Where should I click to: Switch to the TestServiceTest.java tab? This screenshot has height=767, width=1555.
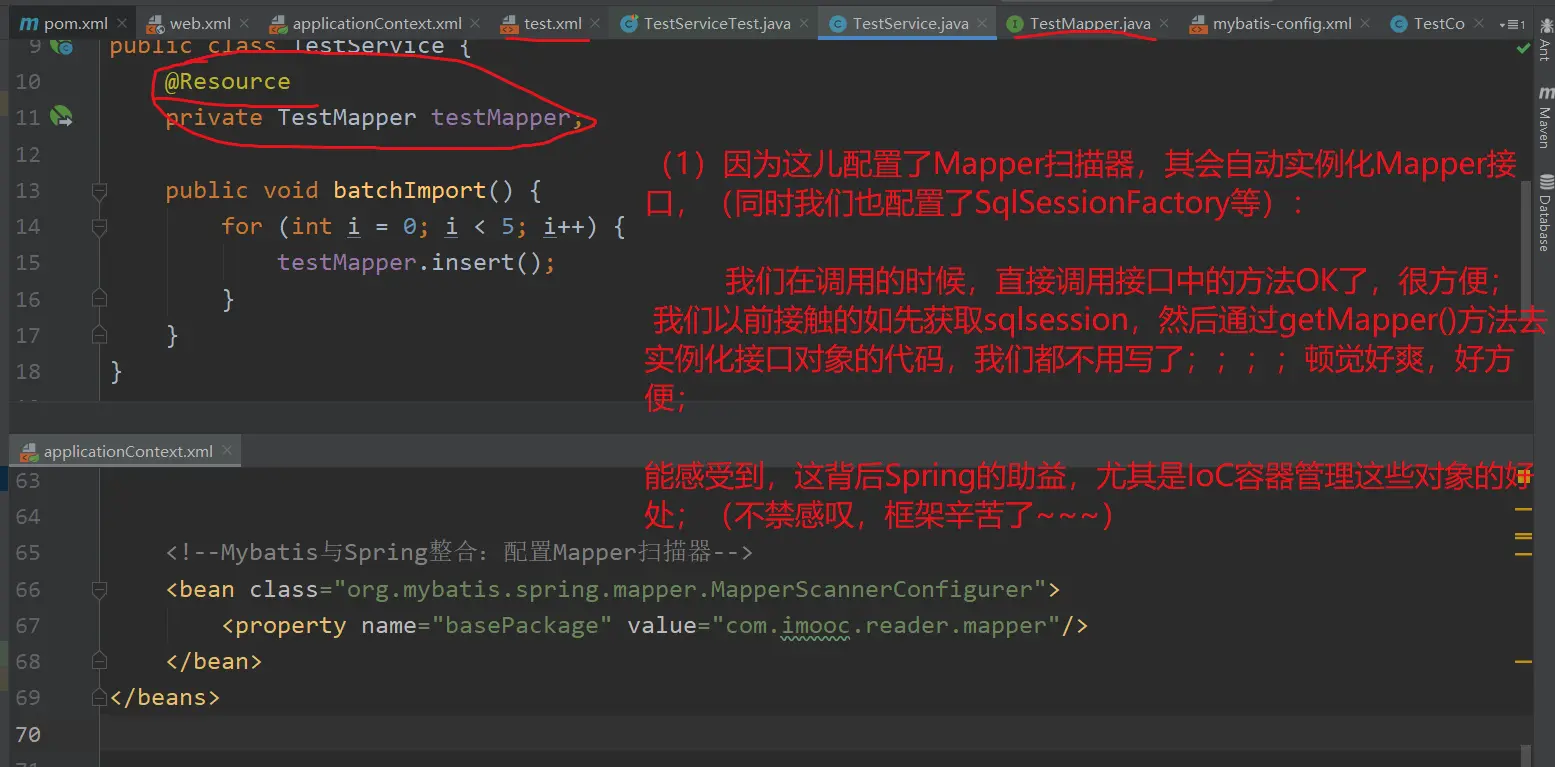point(715,24)
